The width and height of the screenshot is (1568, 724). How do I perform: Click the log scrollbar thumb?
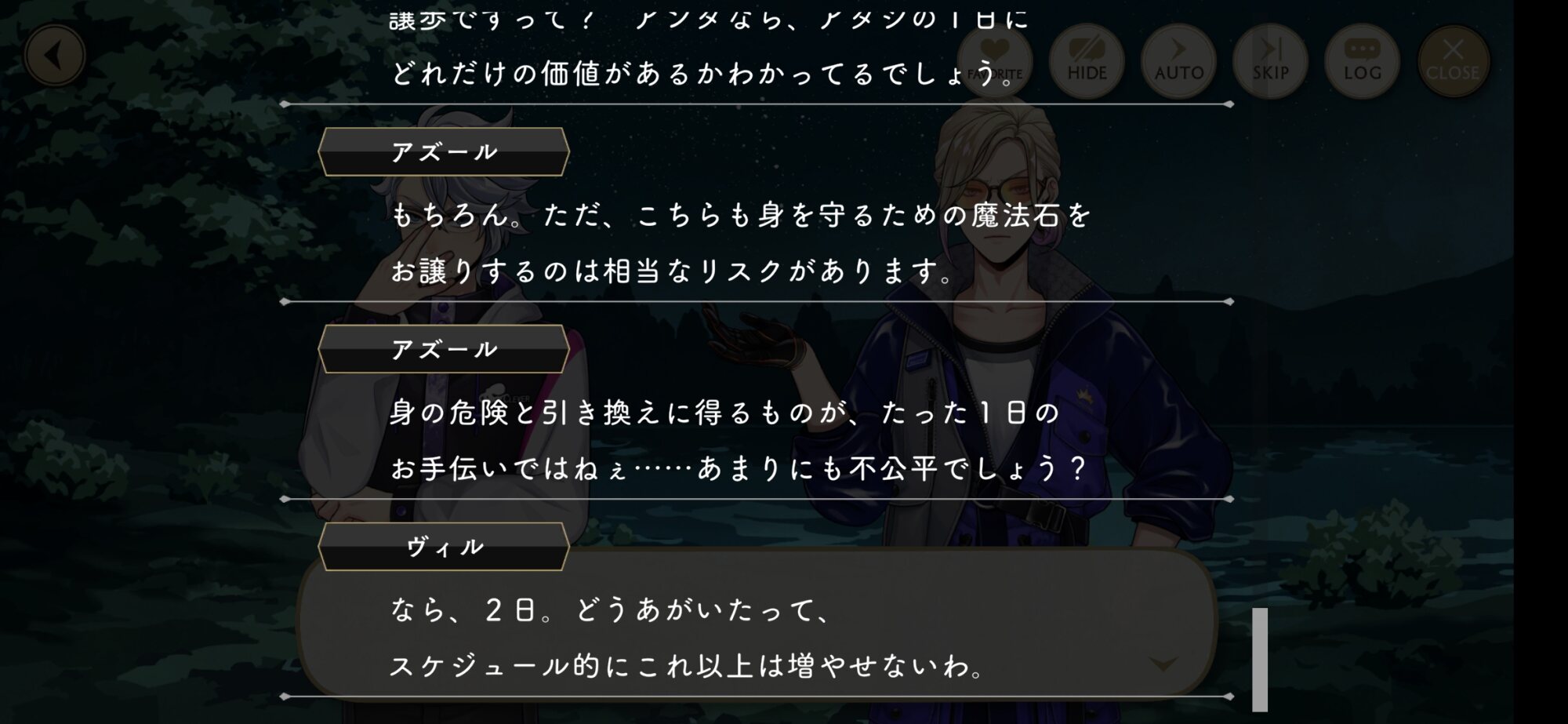click(1260, 660)
